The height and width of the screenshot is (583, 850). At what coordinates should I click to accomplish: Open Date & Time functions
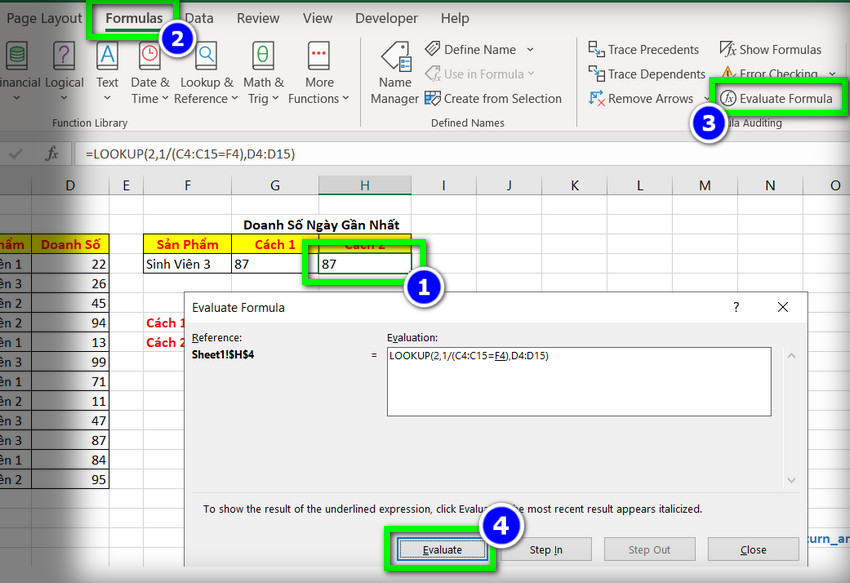pos(150,72)
